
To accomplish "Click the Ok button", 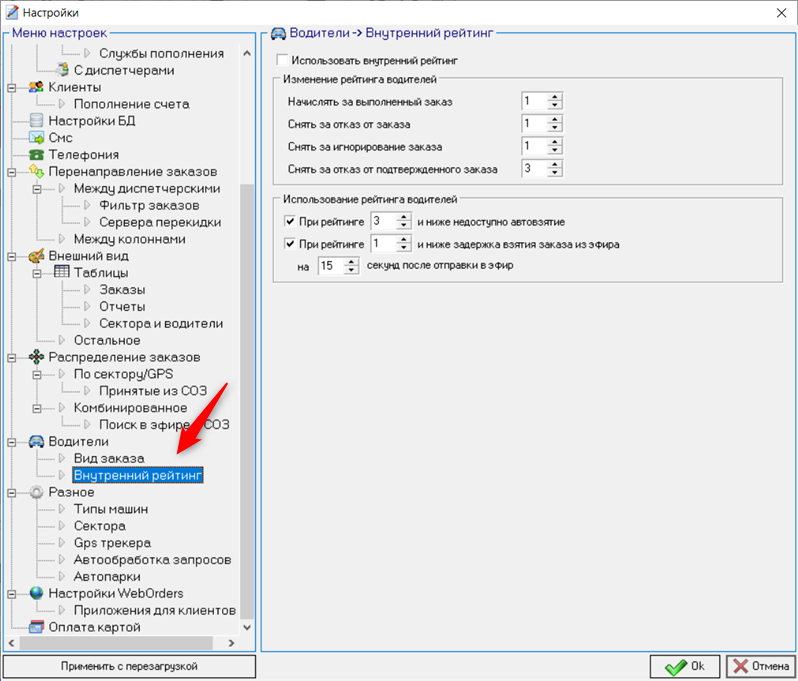I will click(685, 666).
